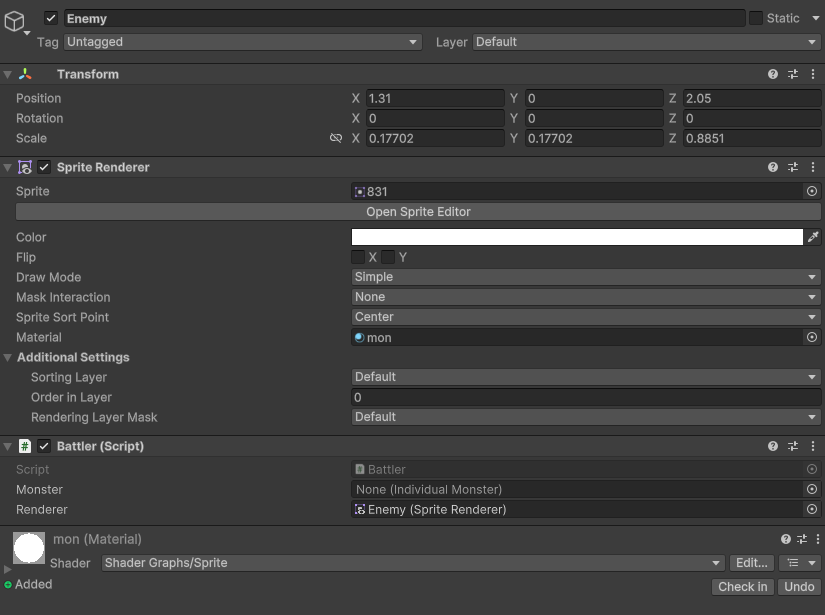Toggle the constrained proportions link for Scale
This screenshot has height=615, width=825.
pos(336,138)
